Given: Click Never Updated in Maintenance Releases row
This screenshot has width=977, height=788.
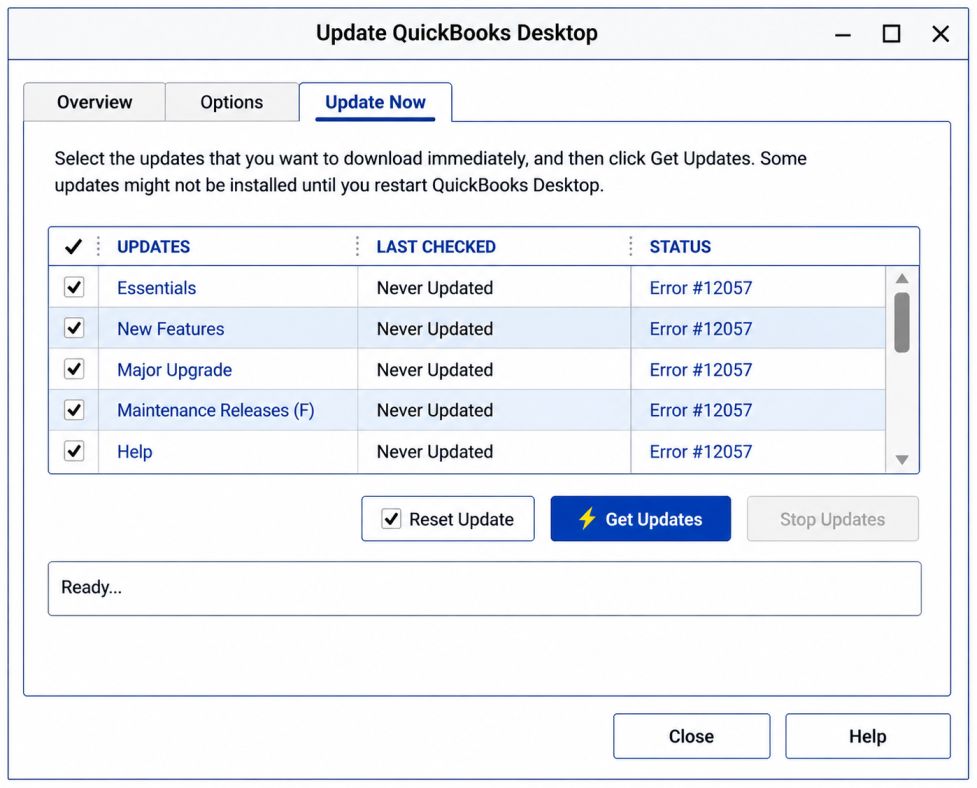Looking at the screenshot, I should [x=435, y=411].
